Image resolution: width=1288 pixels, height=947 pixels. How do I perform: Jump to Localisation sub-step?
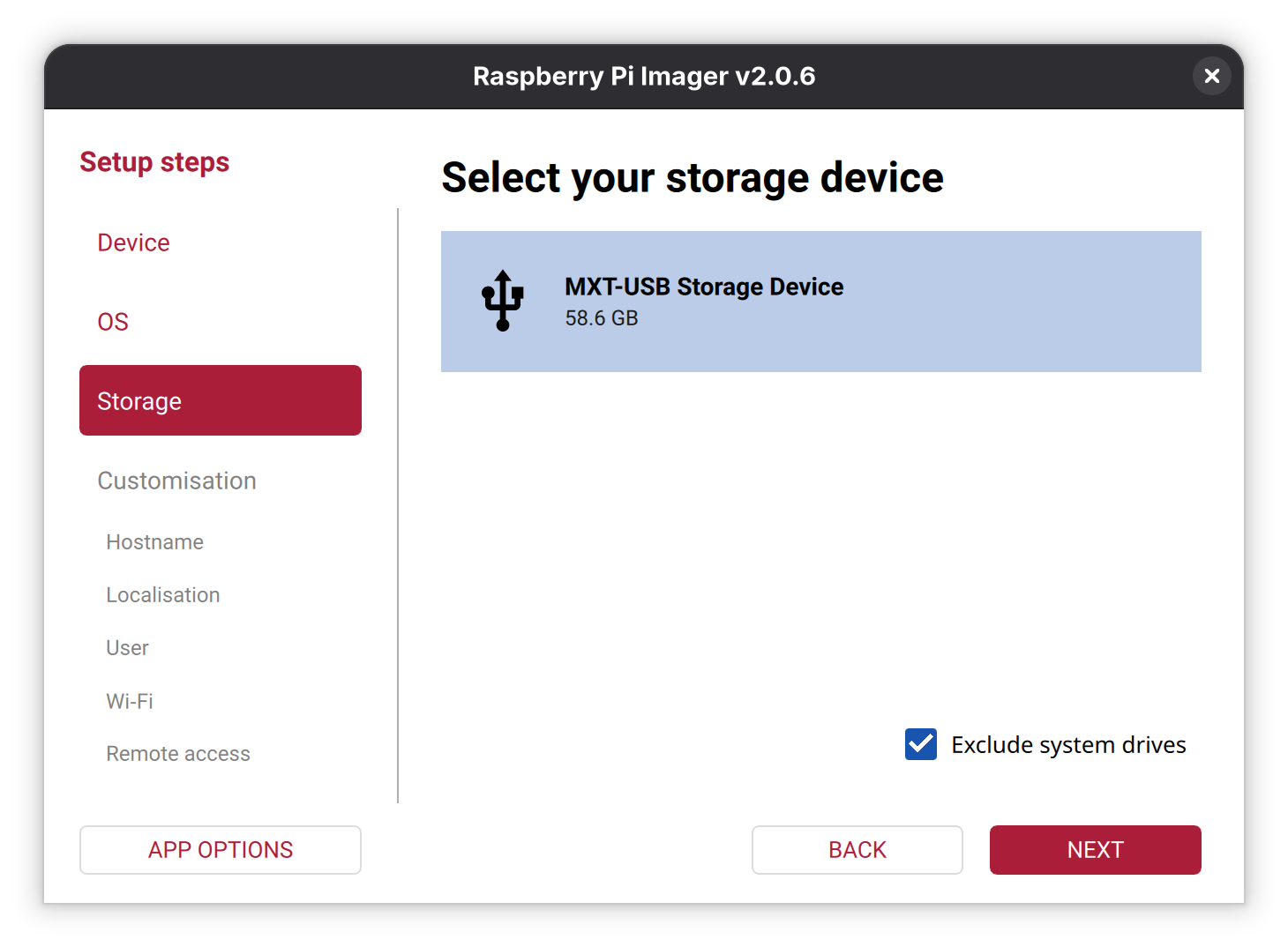163,595
